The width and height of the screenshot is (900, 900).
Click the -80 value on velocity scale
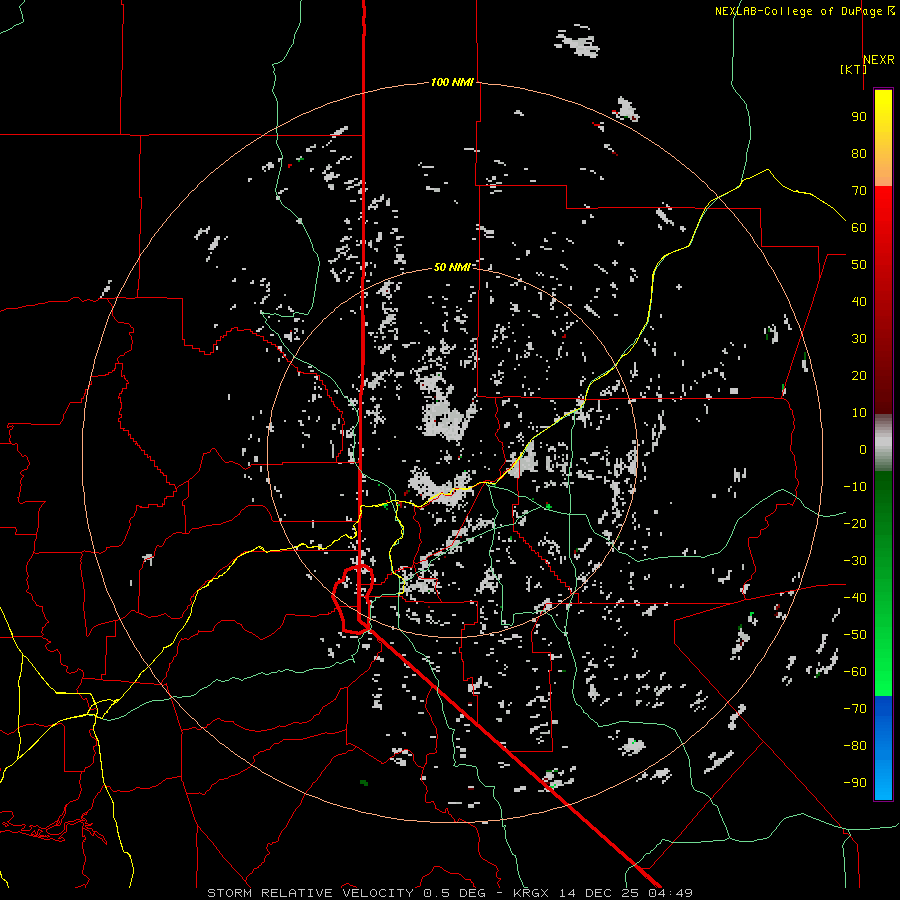tap(855, 746)
